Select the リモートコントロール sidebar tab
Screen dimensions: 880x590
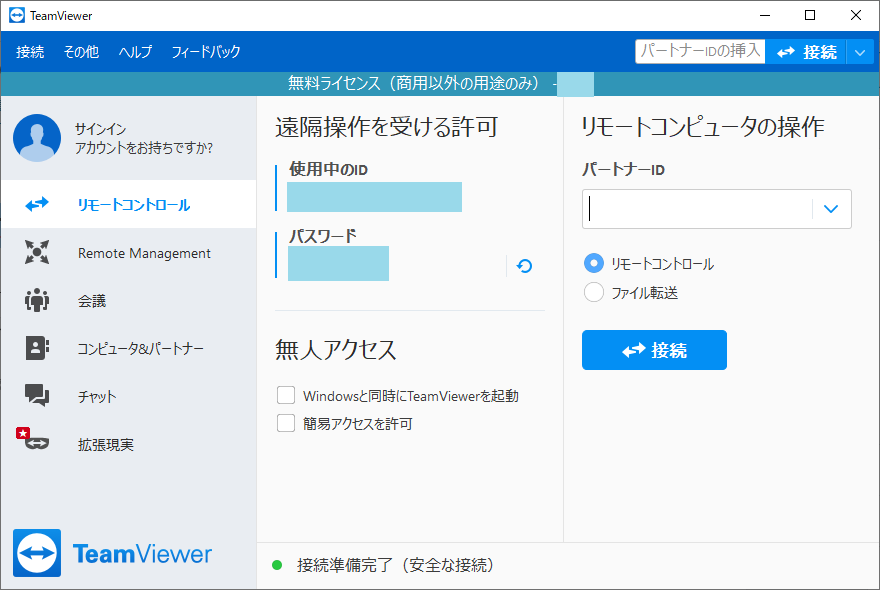[x=129, y=204]
